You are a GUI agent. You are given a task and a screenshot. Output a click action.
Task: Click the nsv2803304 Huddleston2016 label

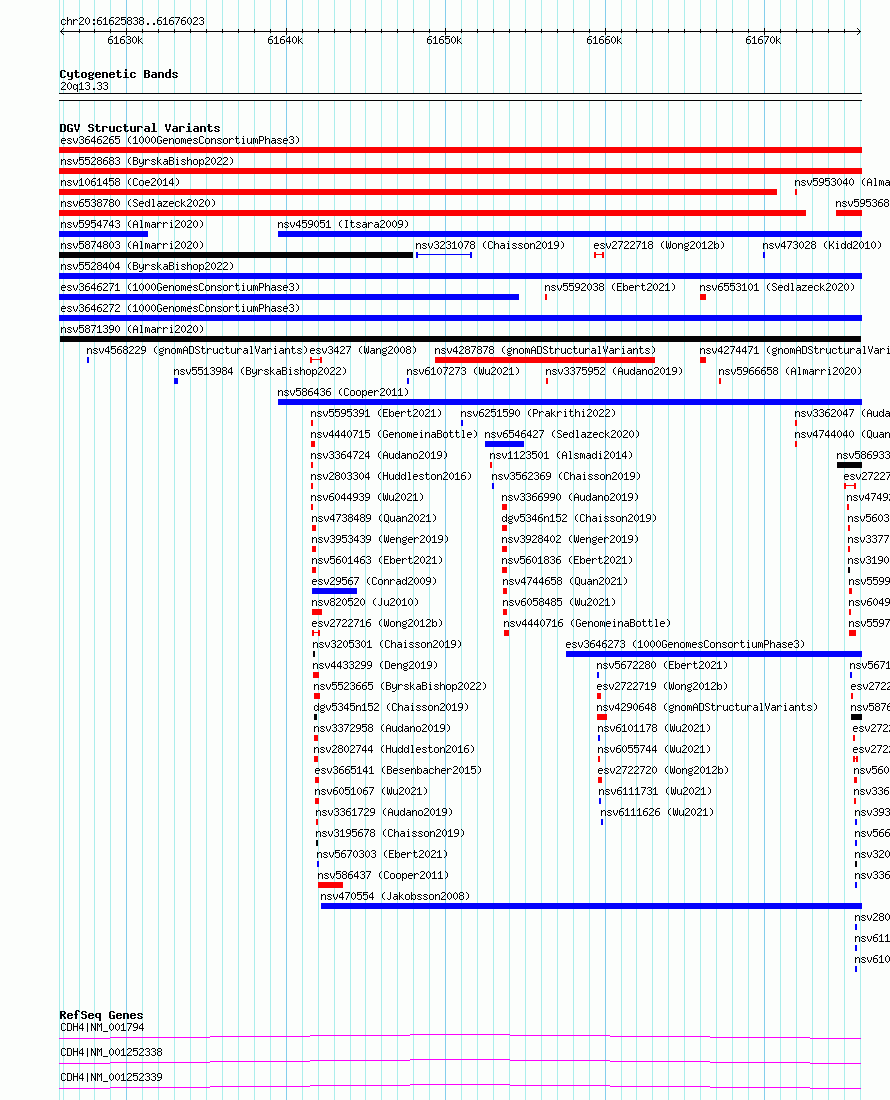[391, 476]
